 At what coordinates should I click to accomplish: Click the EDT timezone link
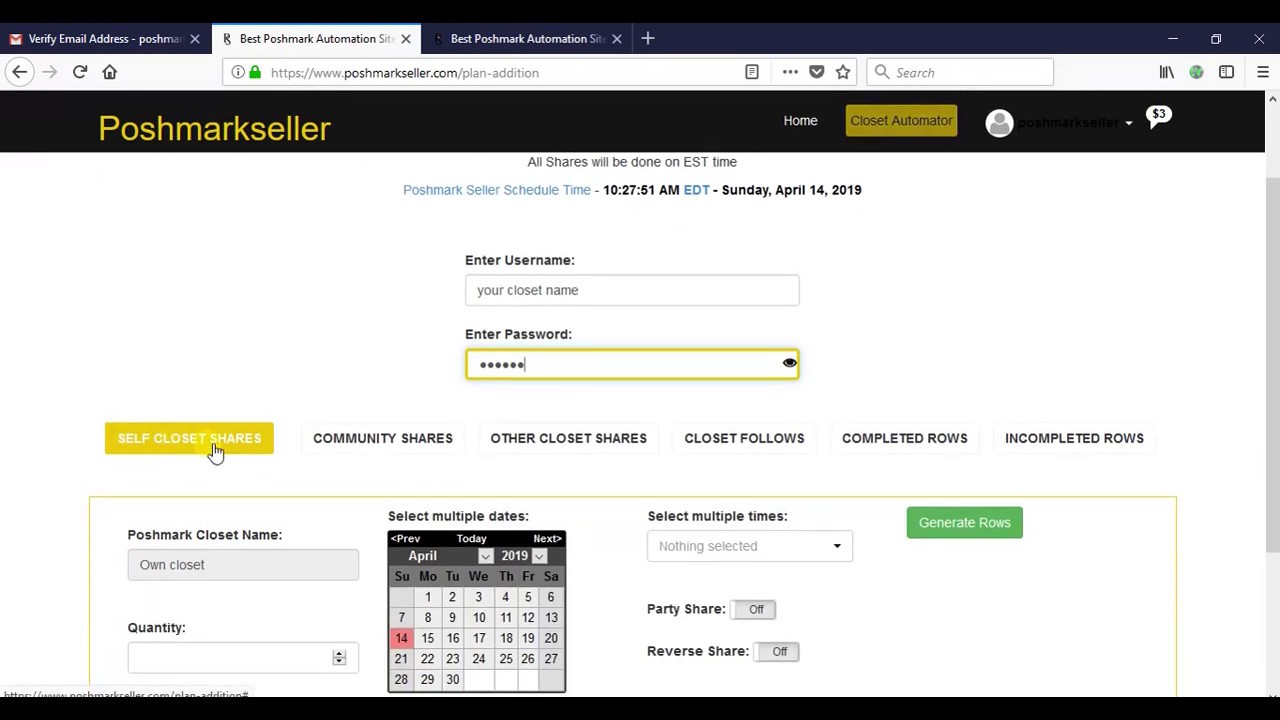pos(696,190)
